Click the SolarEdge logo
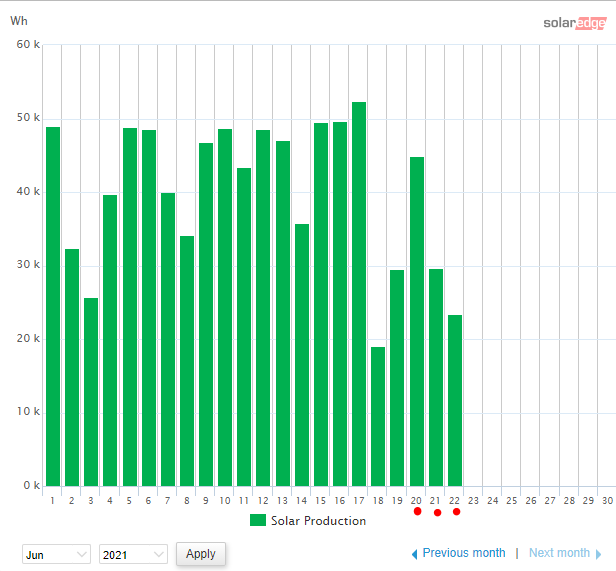Screen dimensions: 616x571 tap(574, 22)
